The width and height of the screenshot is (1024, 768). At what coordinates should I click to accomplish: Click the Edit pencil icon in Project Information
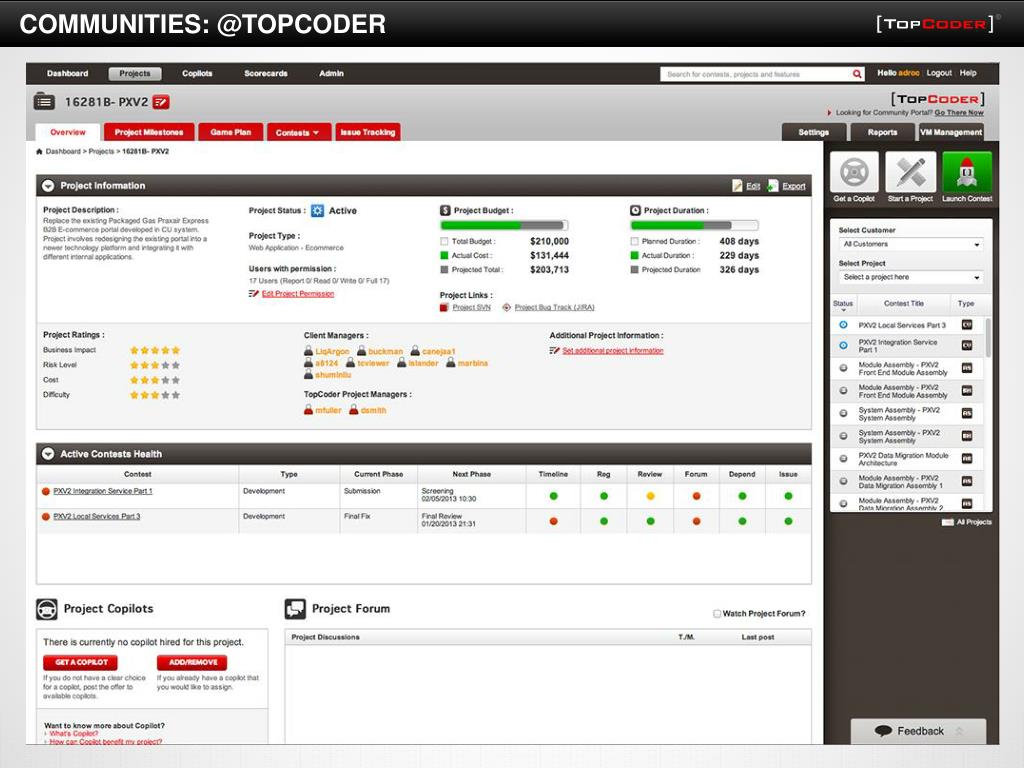[737, 186]
